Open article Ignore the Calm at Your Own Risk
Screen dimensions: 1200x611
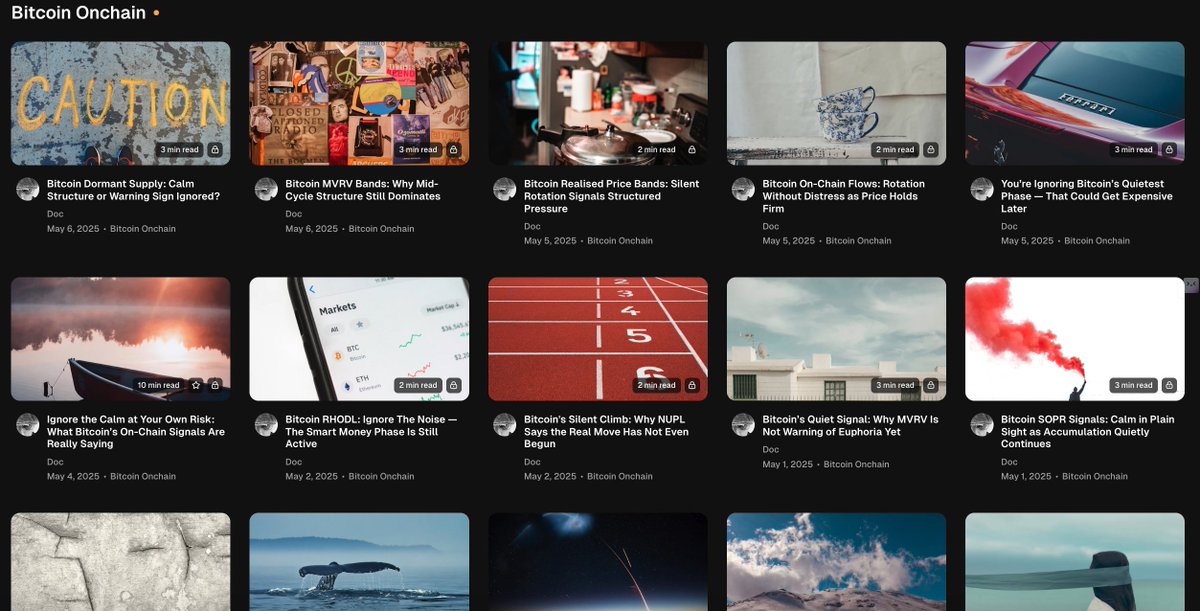(x=136, y=431)
